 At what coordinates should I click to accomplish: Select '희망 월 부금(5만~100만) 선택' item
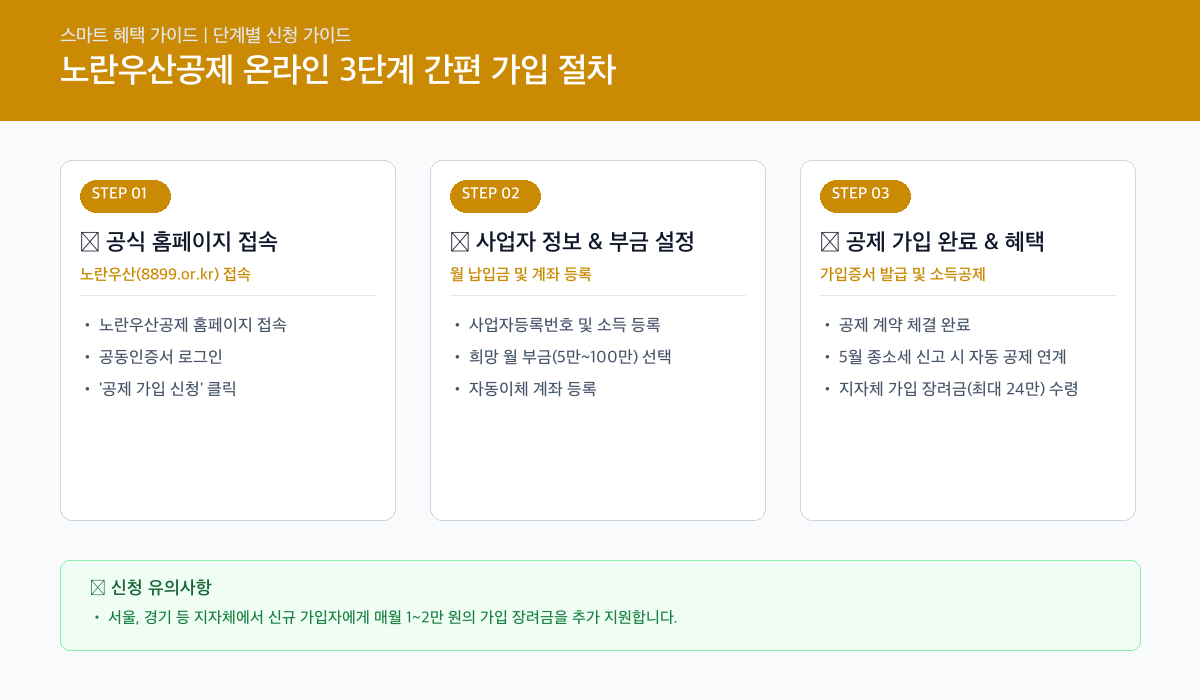coord(569,357)
